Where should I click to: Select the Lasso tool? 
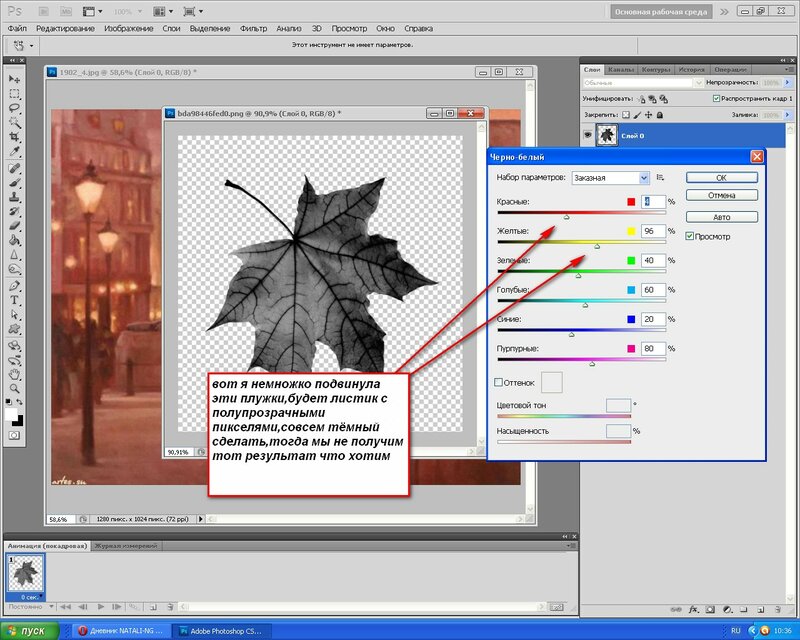point(15,107)
